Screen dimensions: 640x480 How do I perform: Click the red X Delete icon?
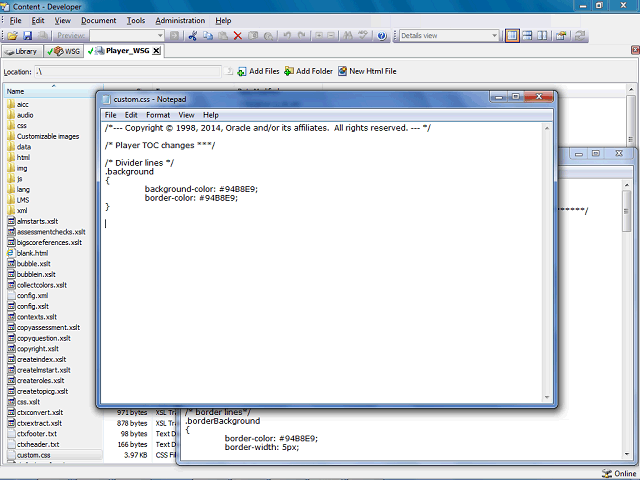[x=238, y=36]
